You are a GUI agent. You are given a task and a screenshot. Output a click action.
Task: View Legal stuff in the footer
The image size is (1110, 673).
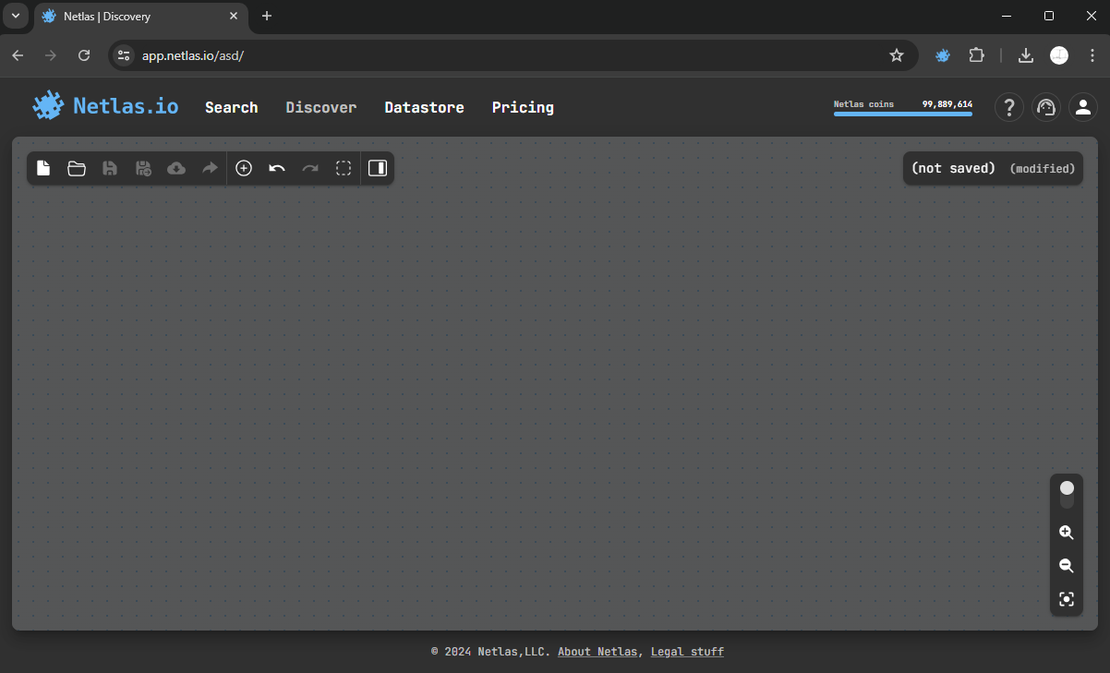(687, 651)
